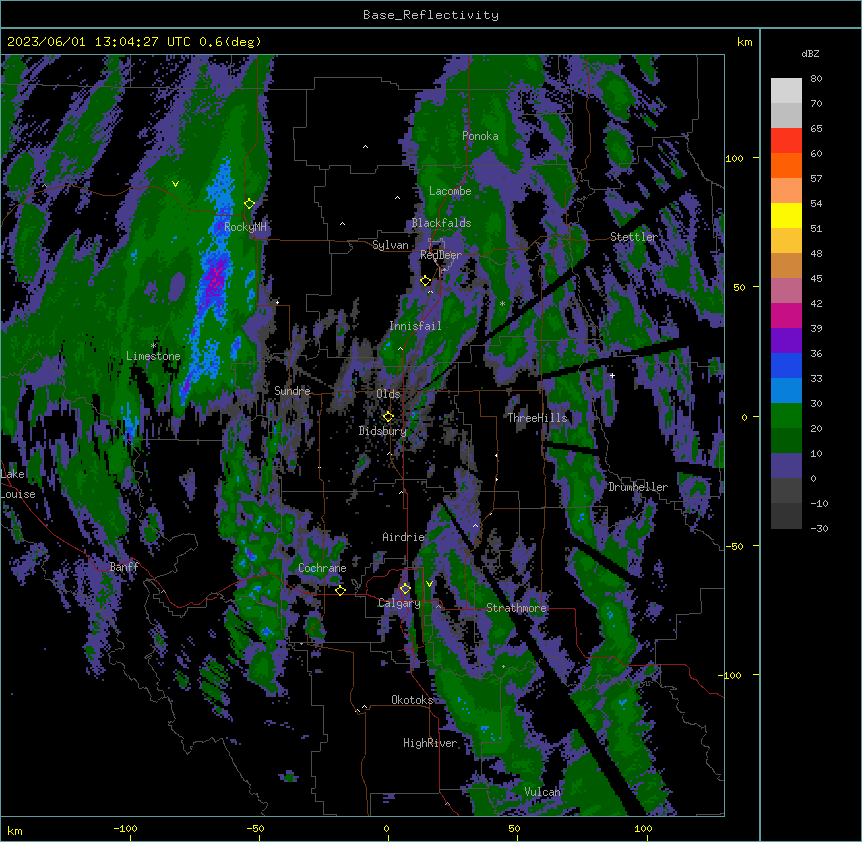The image size is (862, 842).
Task: Click the Calgary label
Action: [399, 603]
